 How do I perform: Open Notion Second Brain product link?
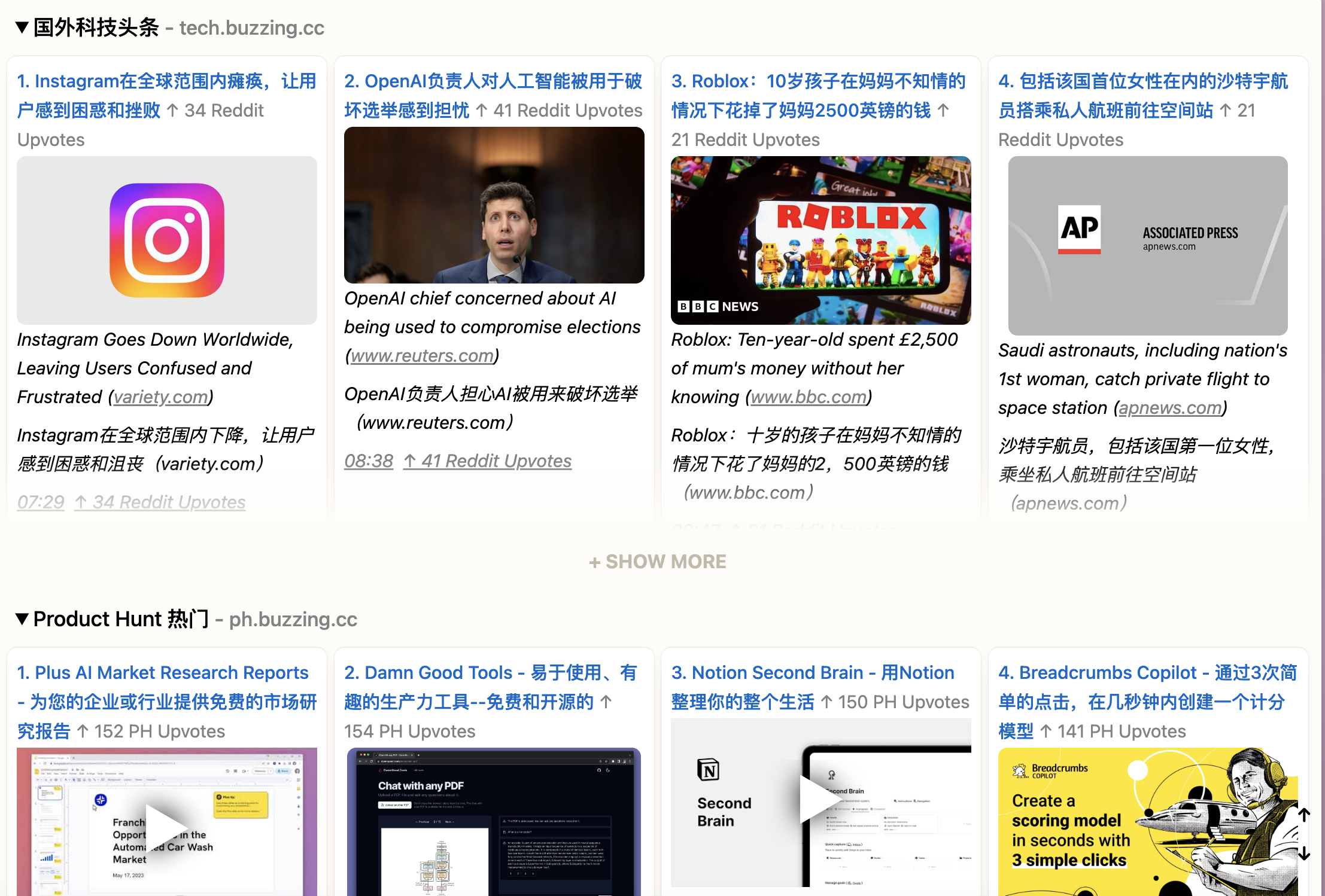[812, 687]
